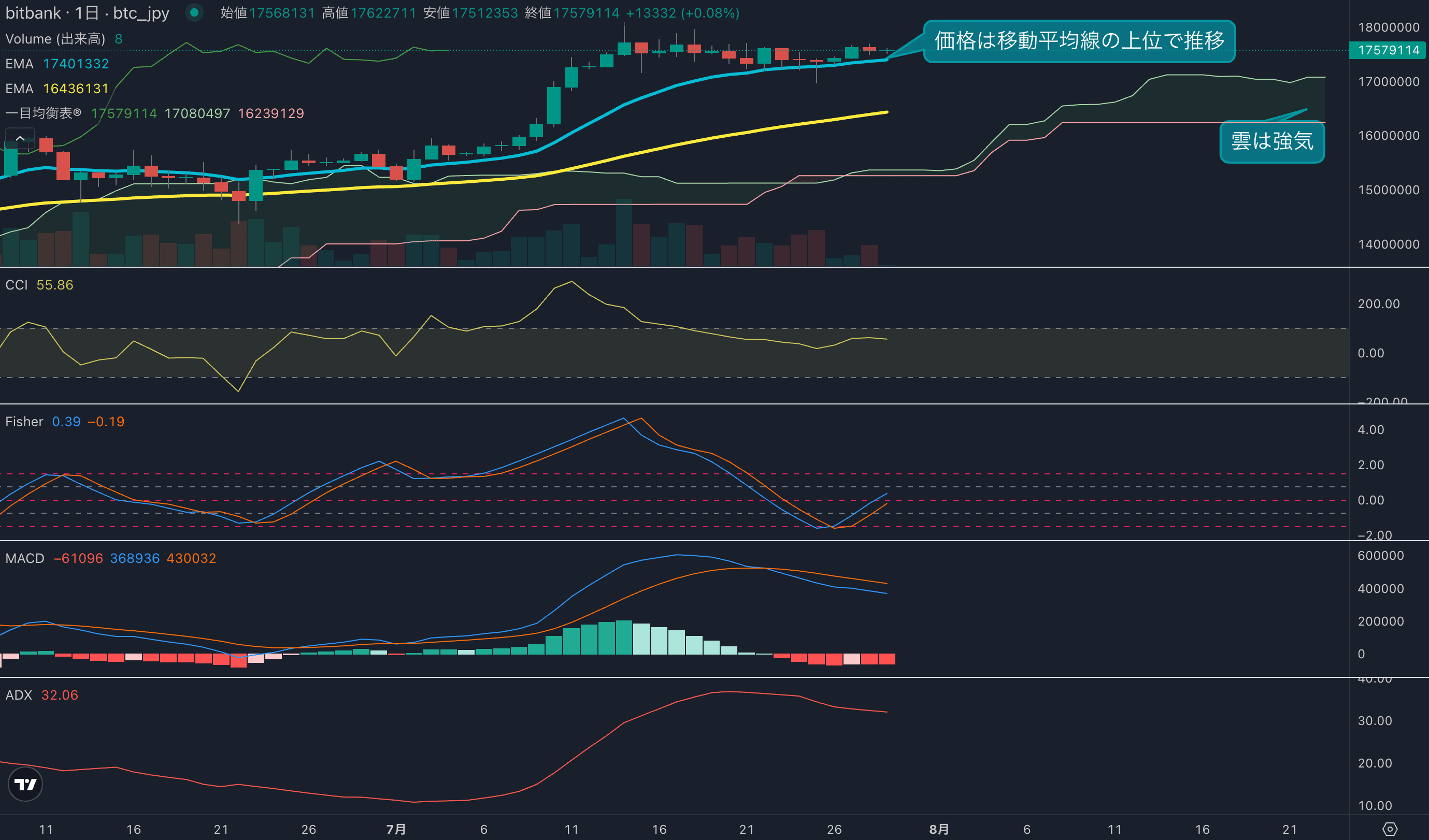Click the Fisher indicator label
This screenshot has height=840, width=1429.
coord(24,422)
